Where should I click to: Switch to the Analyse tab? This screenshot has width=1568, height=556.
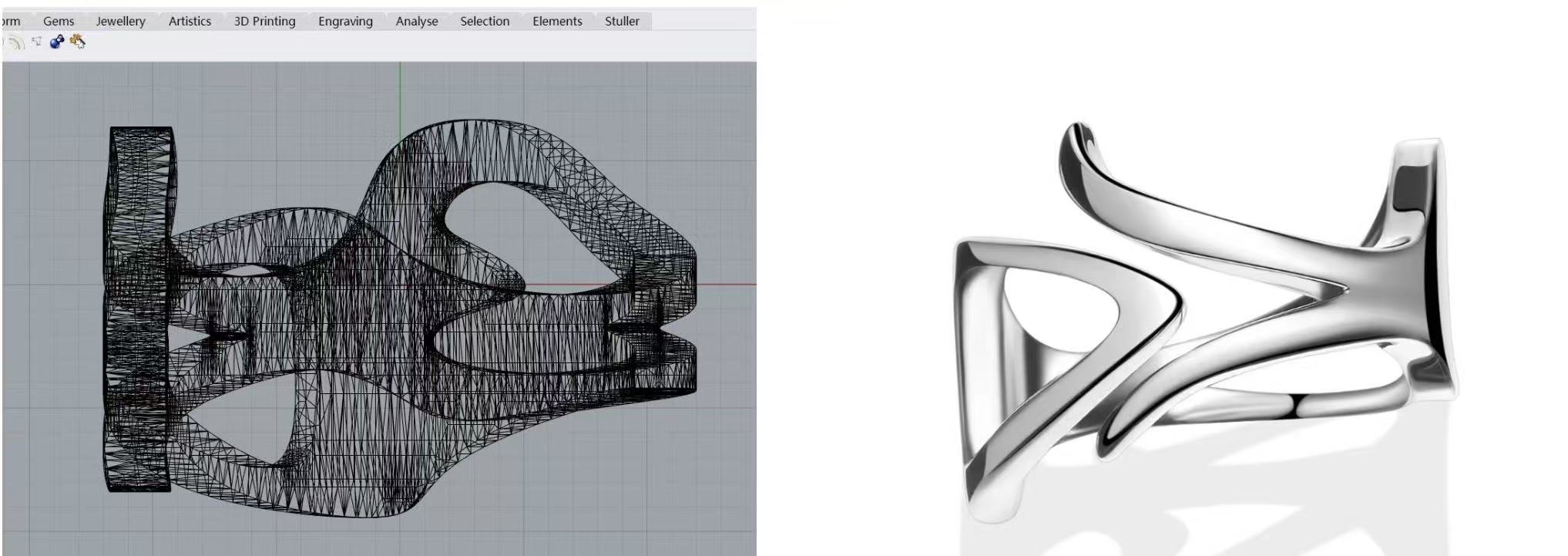[416, 22]
